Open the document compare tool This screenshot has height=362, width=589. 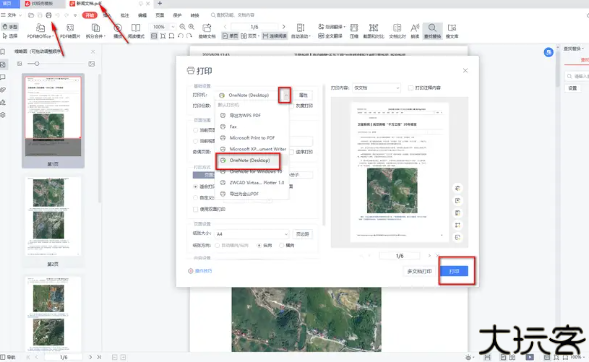tap(397, 31)
